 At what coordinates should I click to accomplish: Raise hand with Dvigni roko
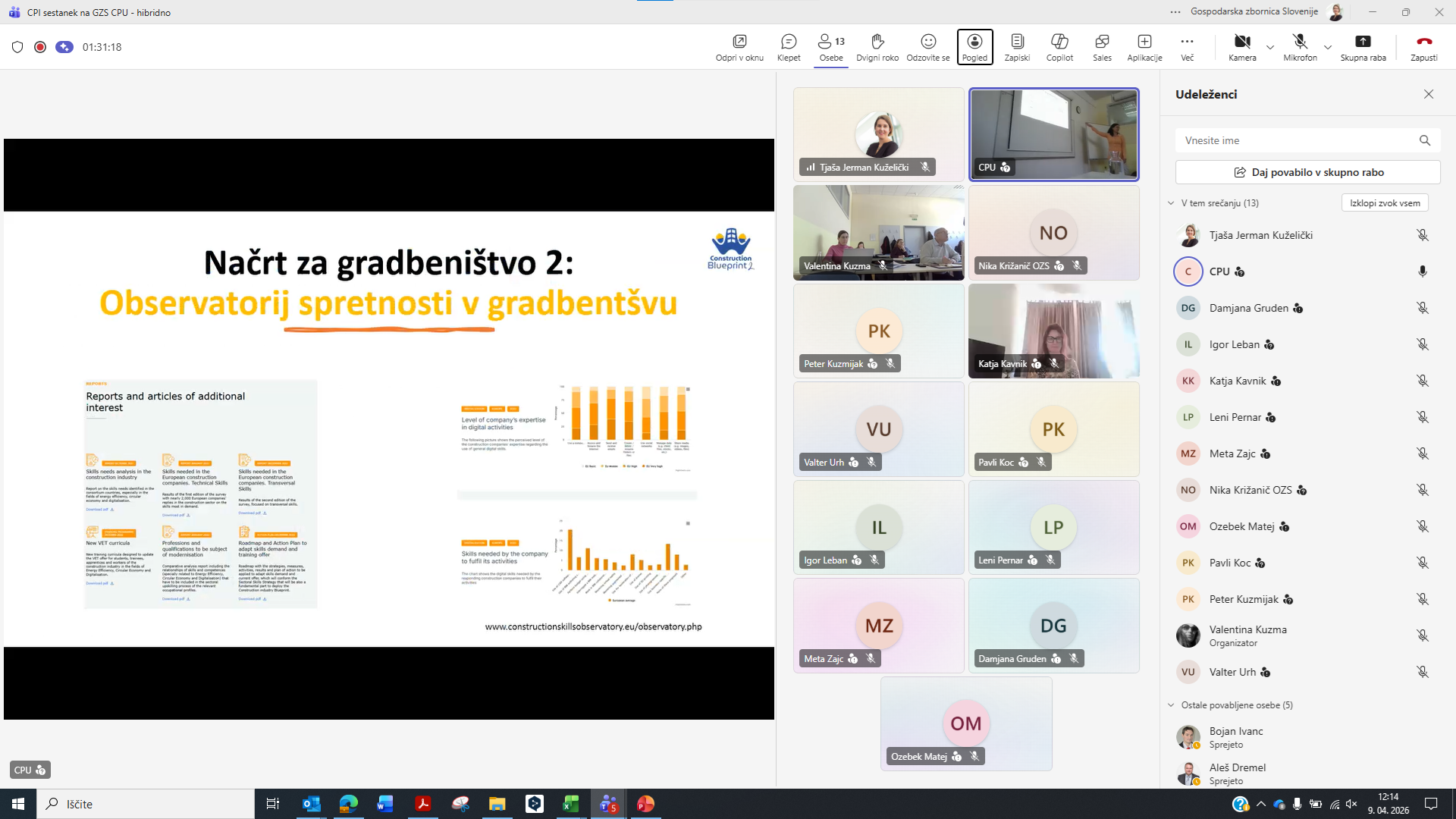[877, 47]
